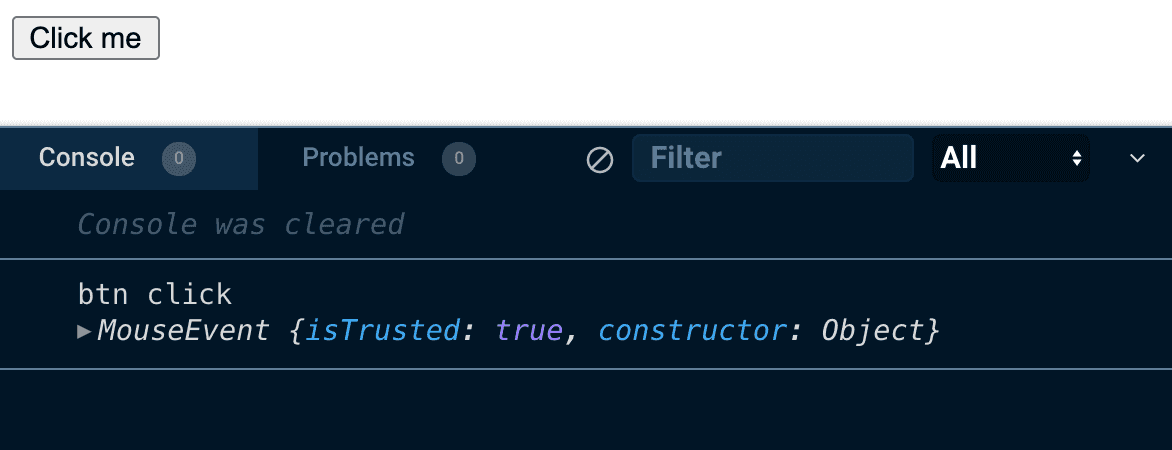Click the divider above the console panel

point(586,126)
